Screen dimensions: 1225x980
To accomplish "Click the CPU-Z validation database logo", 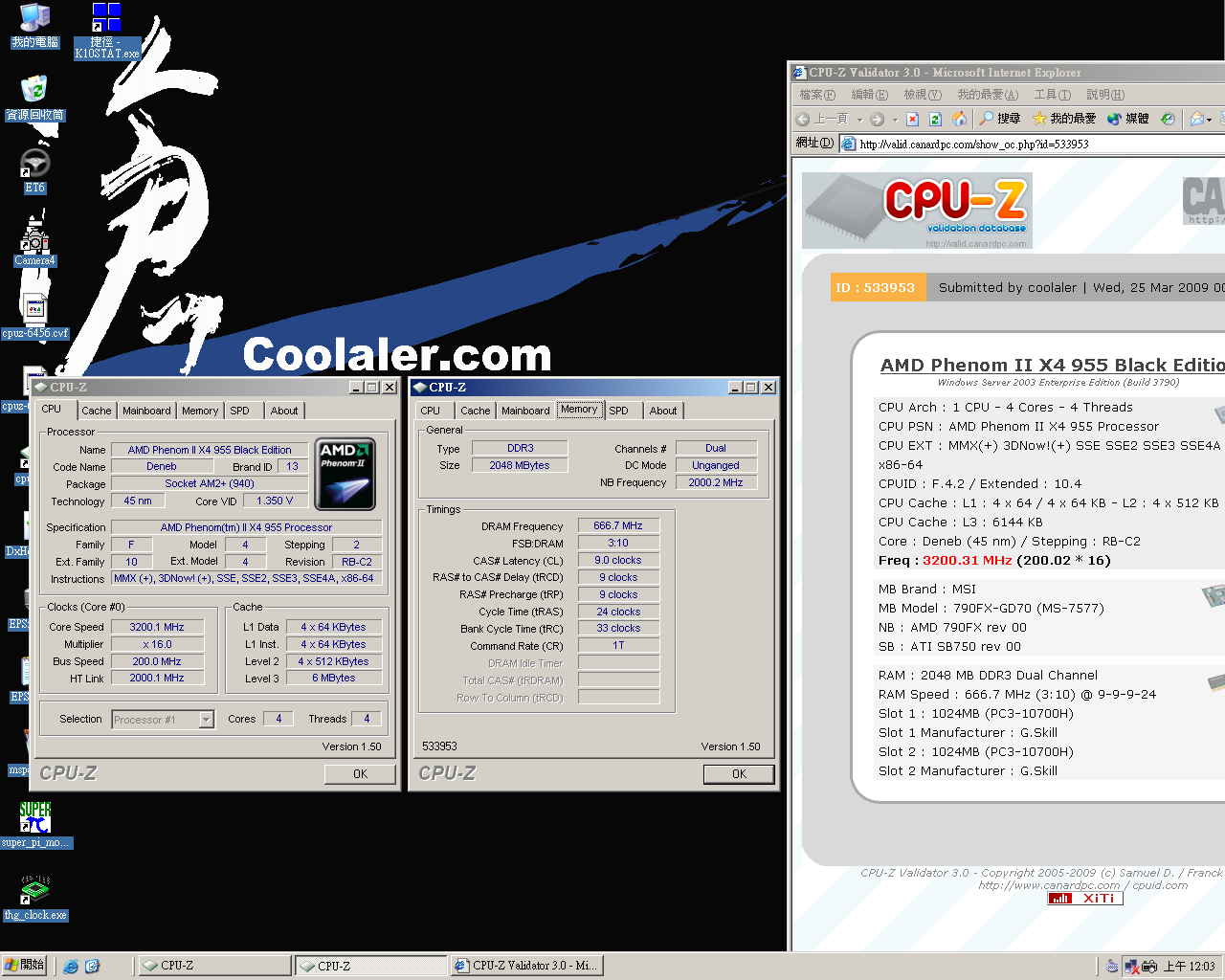I will point(918,211).
